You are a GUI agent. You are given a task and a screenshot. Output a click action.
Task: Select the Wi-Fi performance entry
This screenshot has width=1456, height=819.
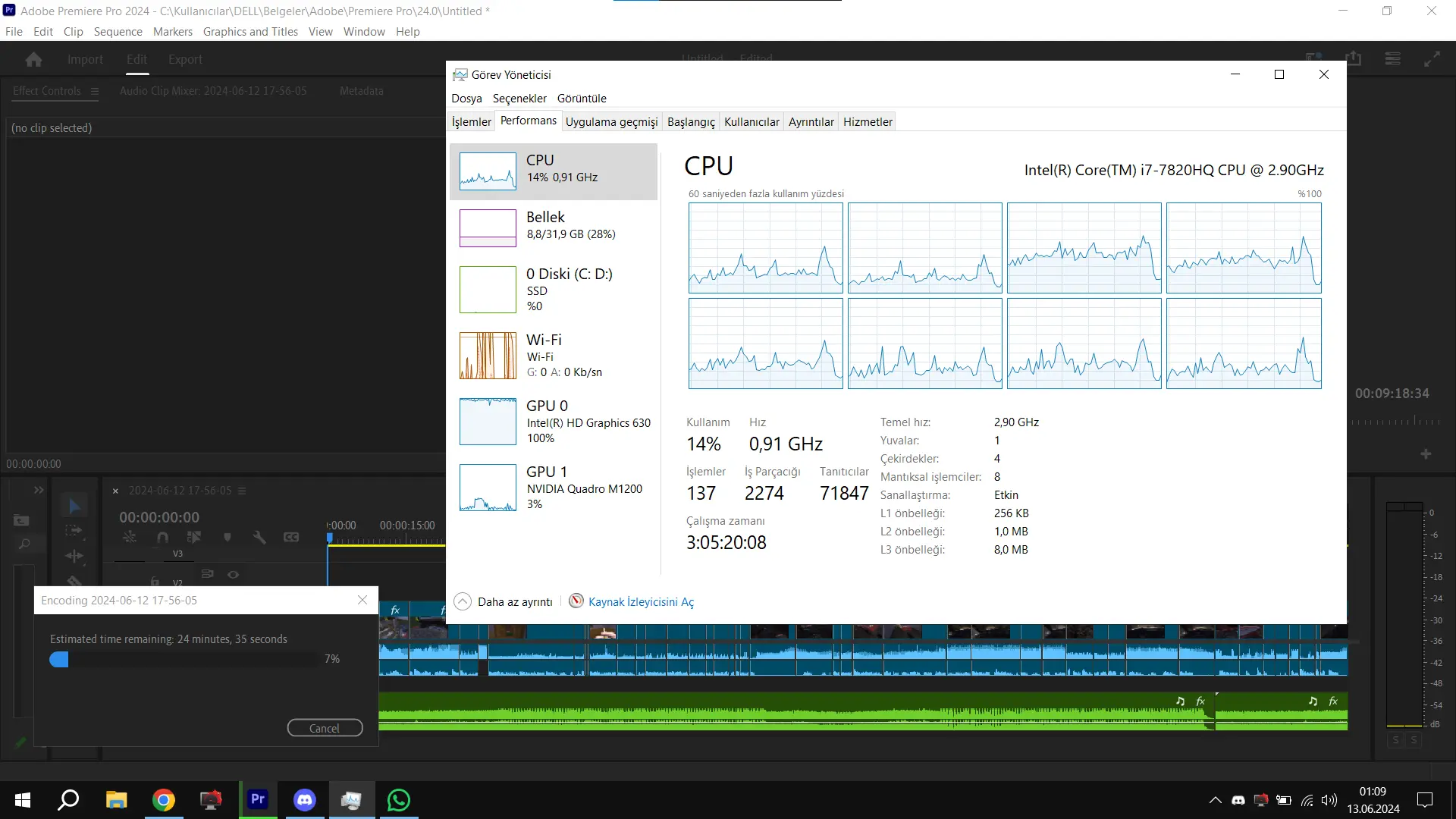554,355
